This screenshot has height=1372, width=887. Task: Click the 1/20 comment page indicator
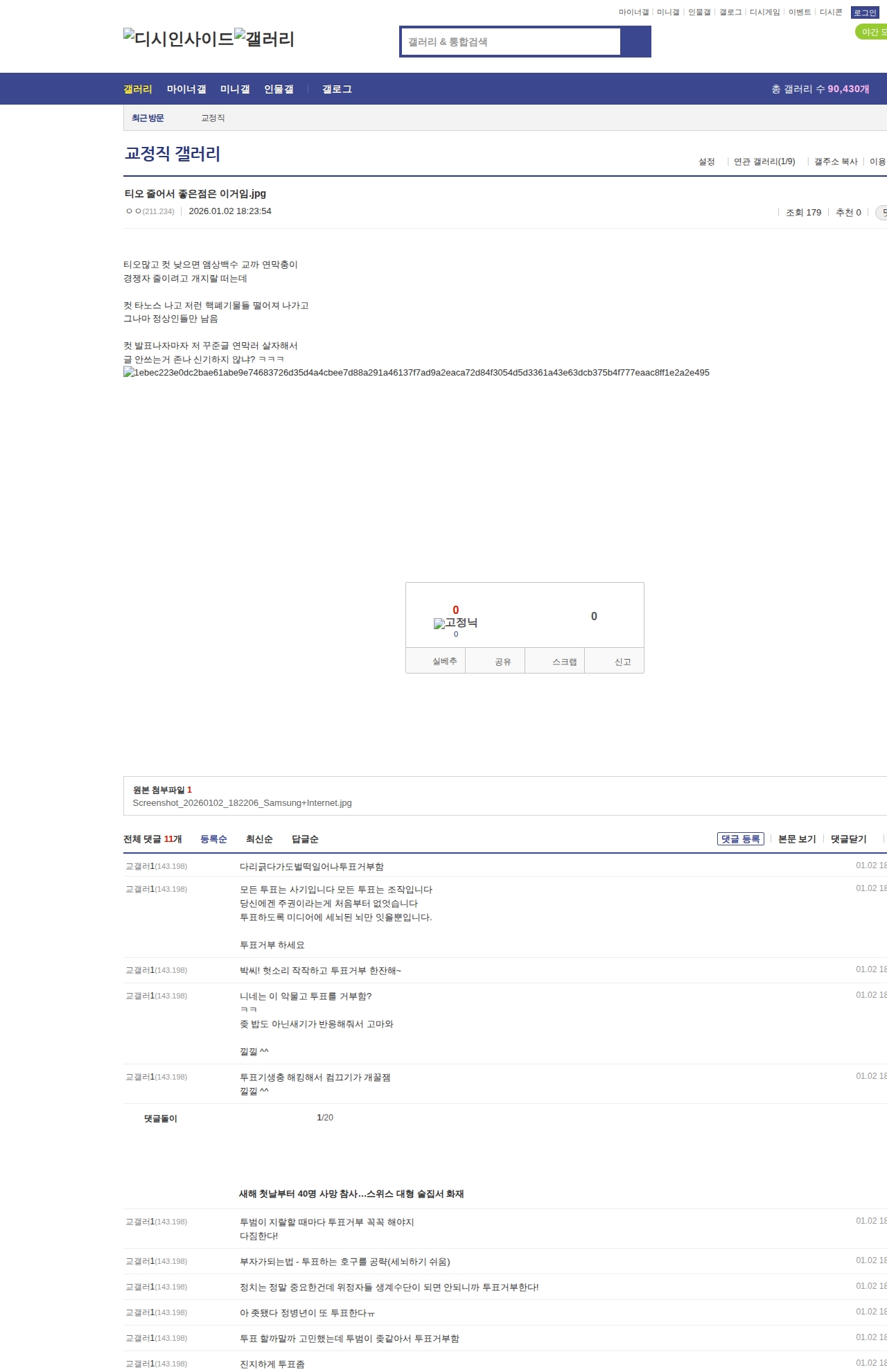click(325, 1118)
